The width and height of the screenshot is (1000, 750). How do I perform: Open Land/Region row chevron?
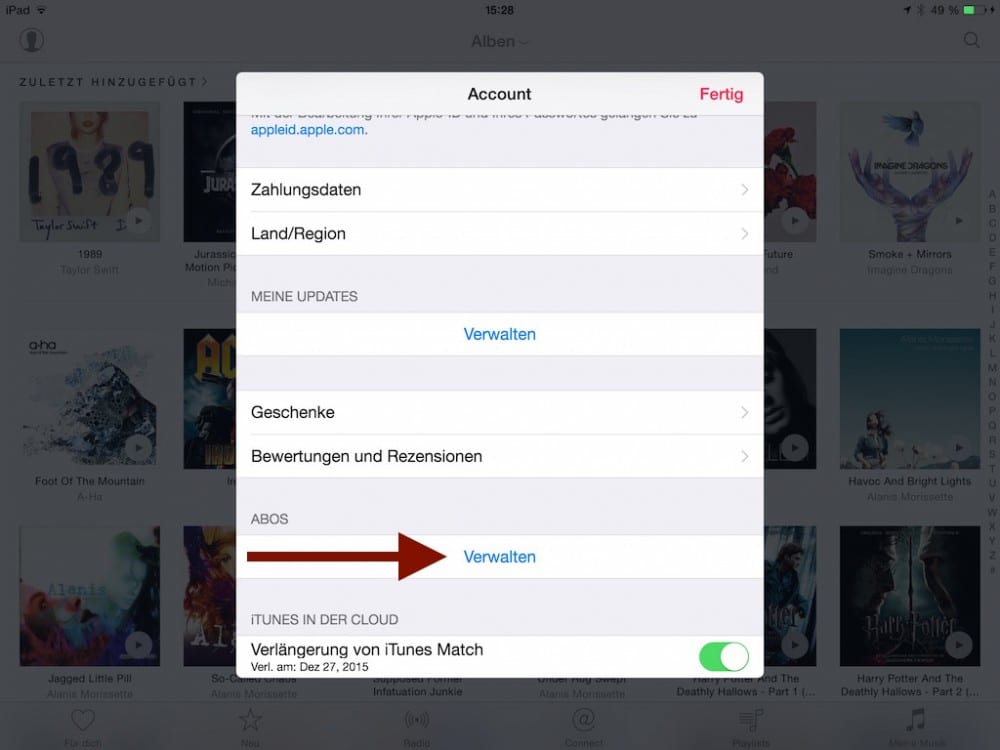[744, 234]
